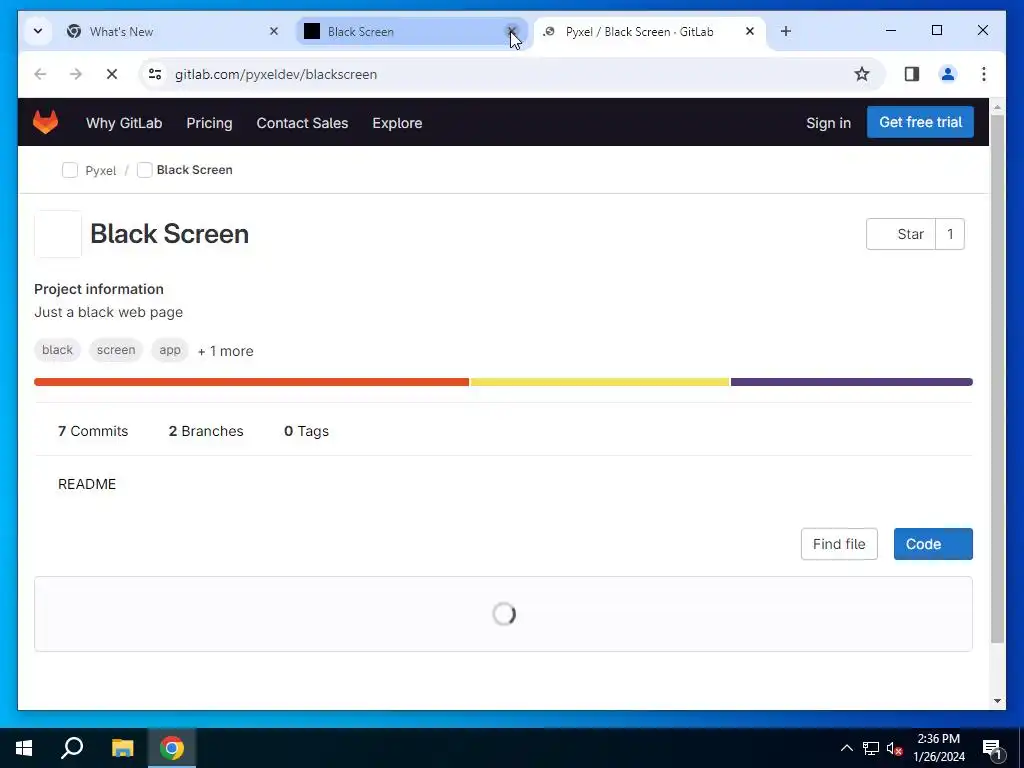Open Black Screen breadcrumb link
This screenshot has width=1024, height=768.
point(195,170)
